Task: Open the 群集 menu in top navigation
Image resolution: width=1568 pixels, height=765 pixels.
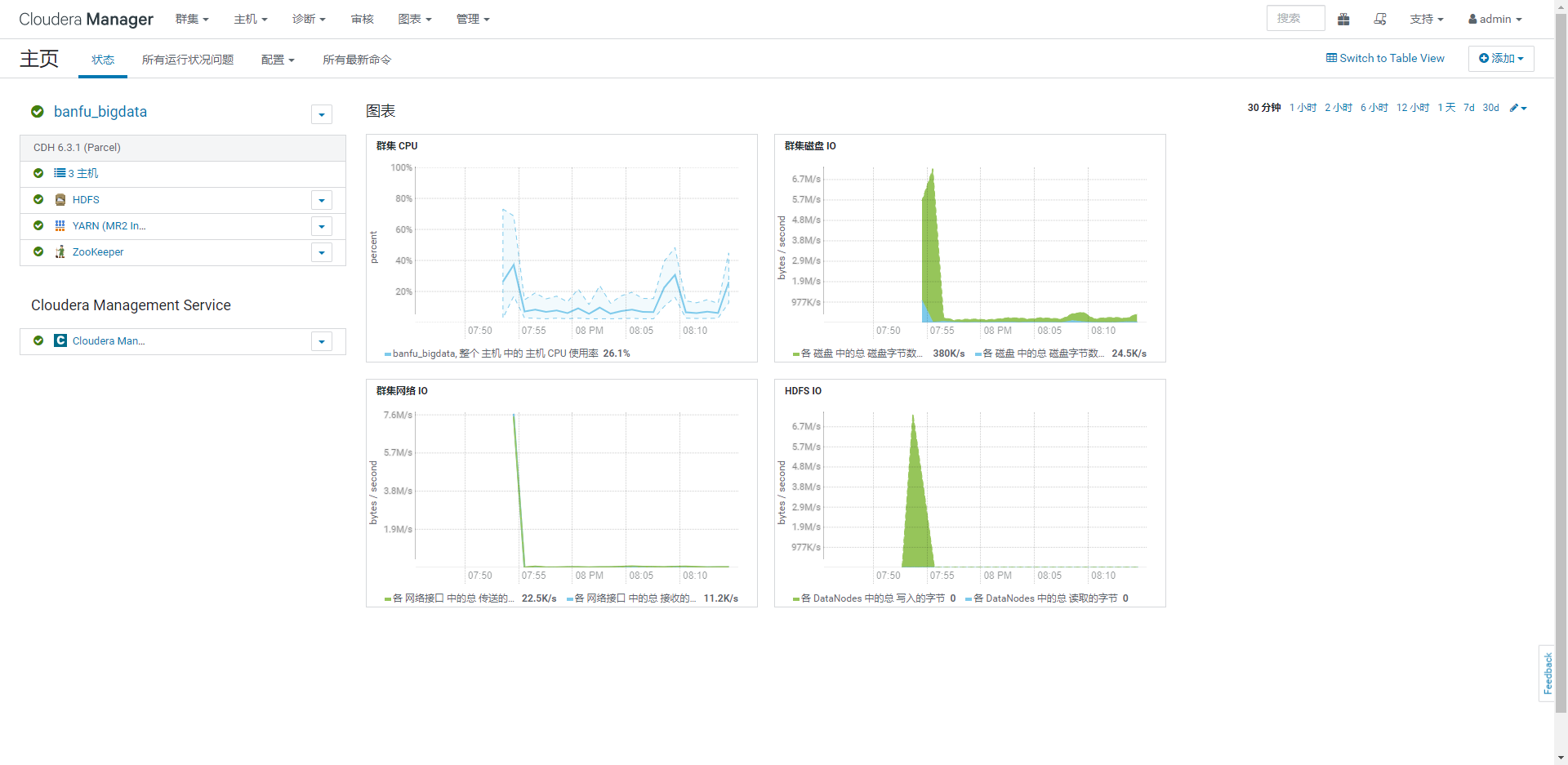Action: [x=192, y=19]
